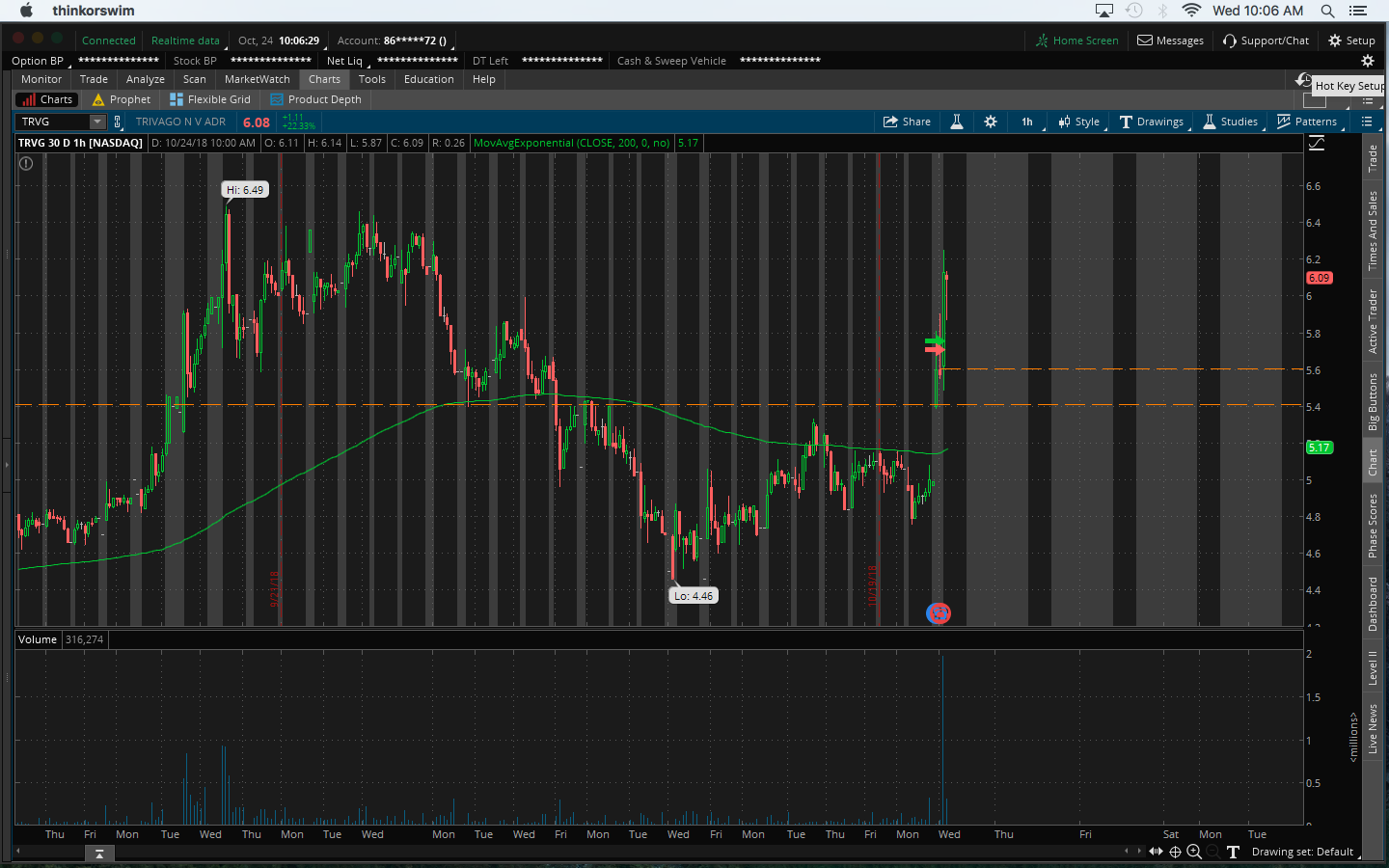Open the Level II sidebar panel
The image size is (1389, 868).
[1373, 667]
